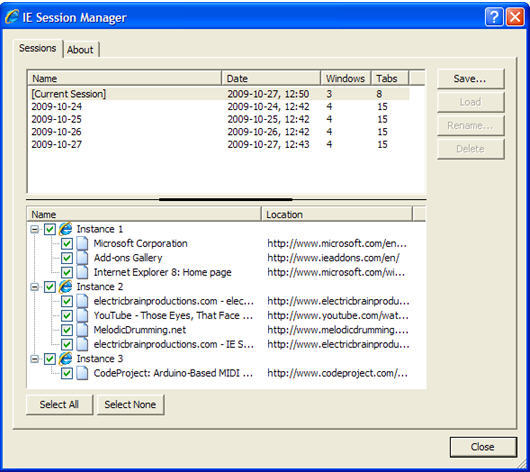Screen dimensions: 530x472
Task: Click the Internet Explorer icon for Instance 2
Action: pos(66,287)
